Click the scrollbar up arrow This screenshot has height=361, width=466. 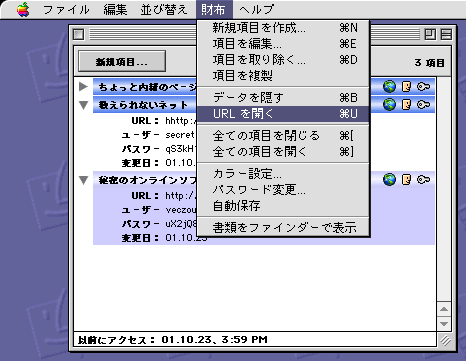444,309
